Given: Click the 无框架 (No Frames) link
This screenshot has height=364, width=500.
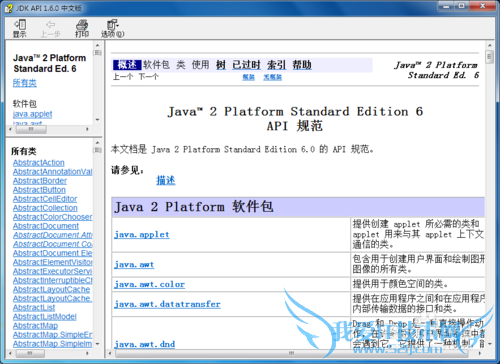Looking at the screenshot, I should [x=272, y=77].
